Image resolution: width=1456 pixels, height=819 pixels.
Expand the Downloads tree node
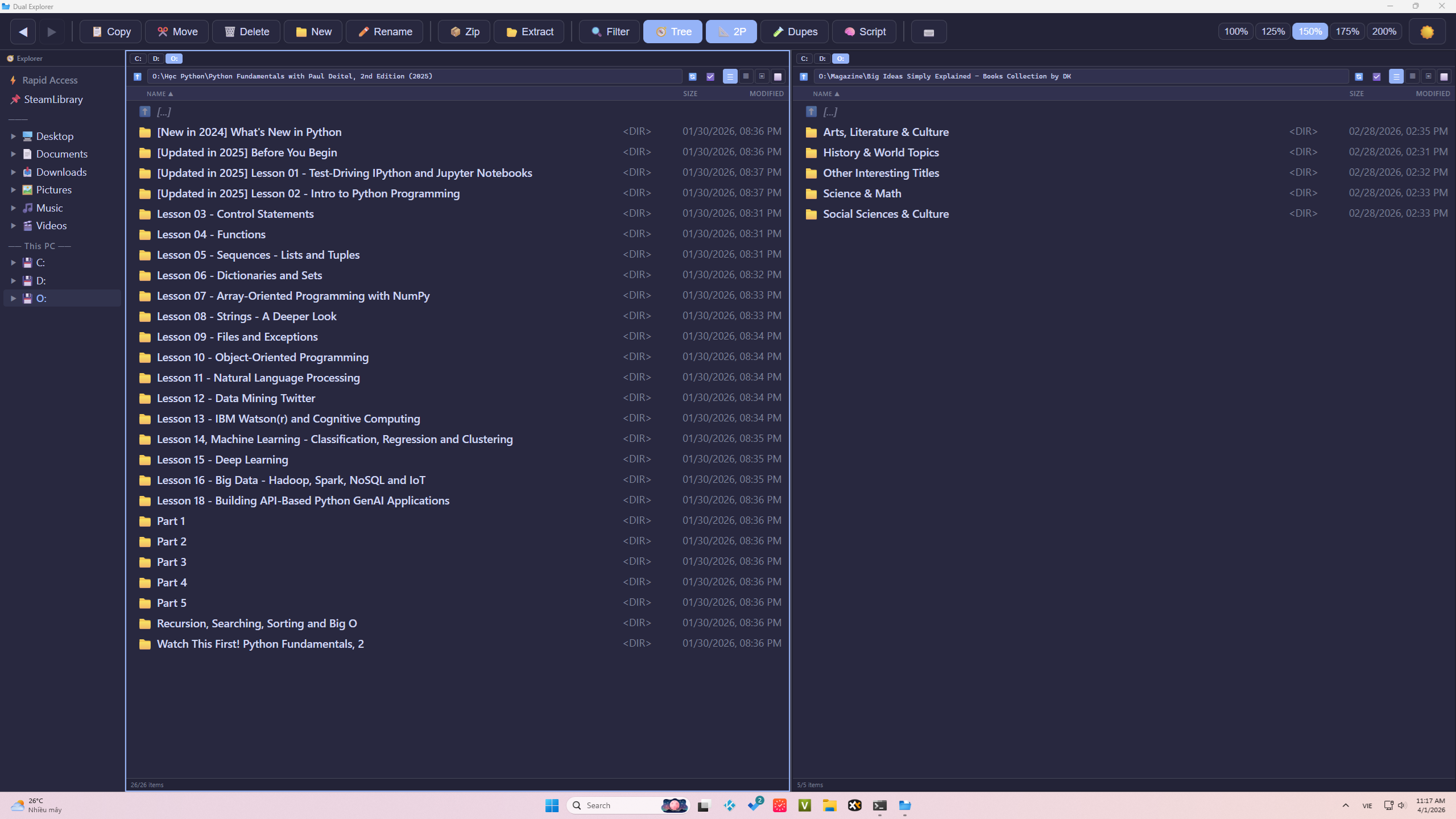pyautogui.click(x=13, y=172)
